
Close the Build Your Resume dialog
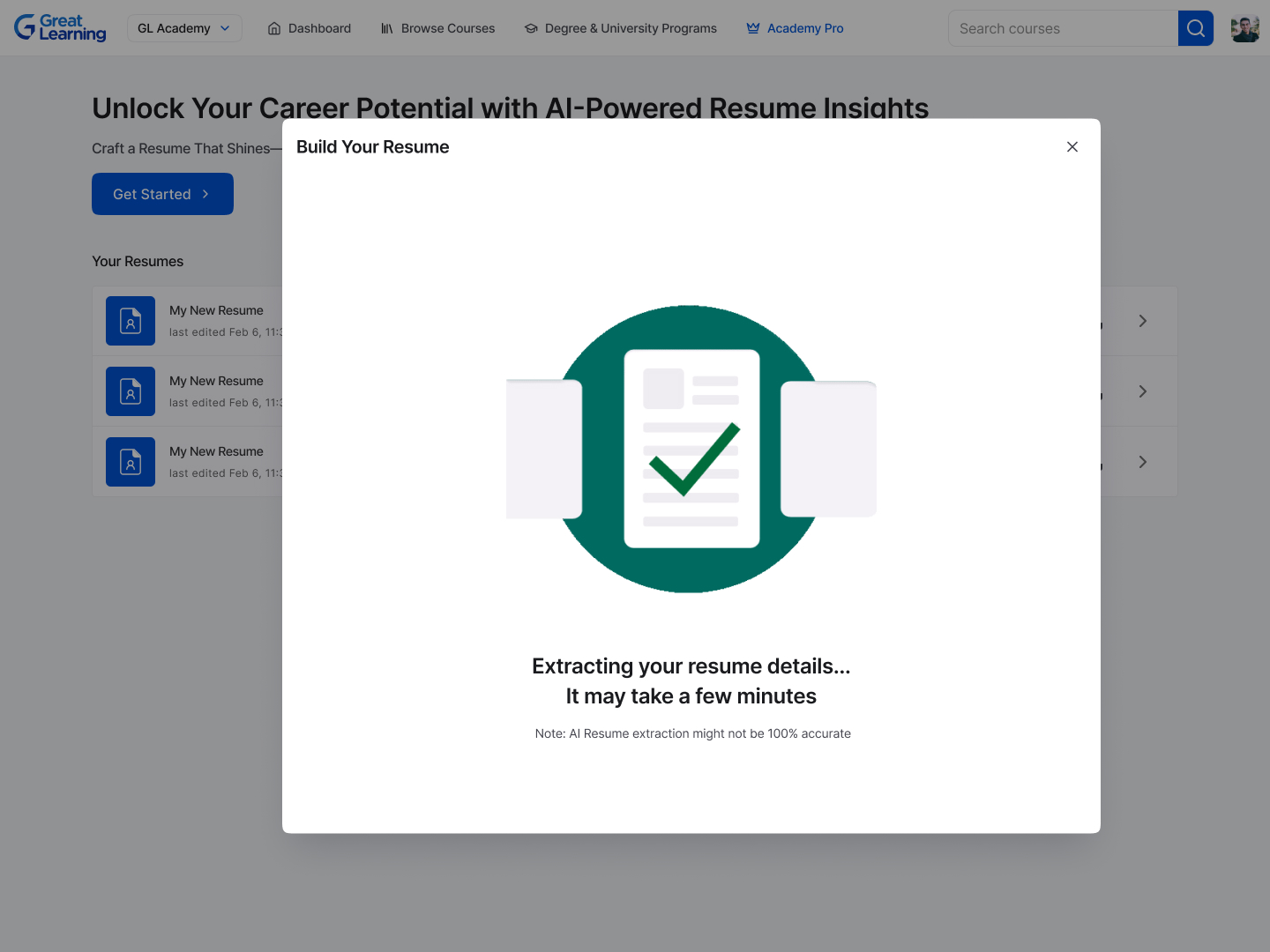[x=1072, y=147]
